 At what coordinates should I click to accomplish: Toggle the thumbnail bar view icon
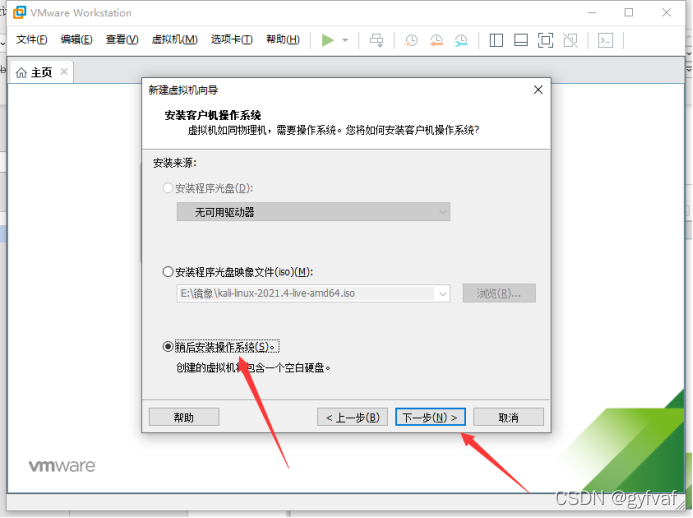pyautogui.click(x=521, y=40)
